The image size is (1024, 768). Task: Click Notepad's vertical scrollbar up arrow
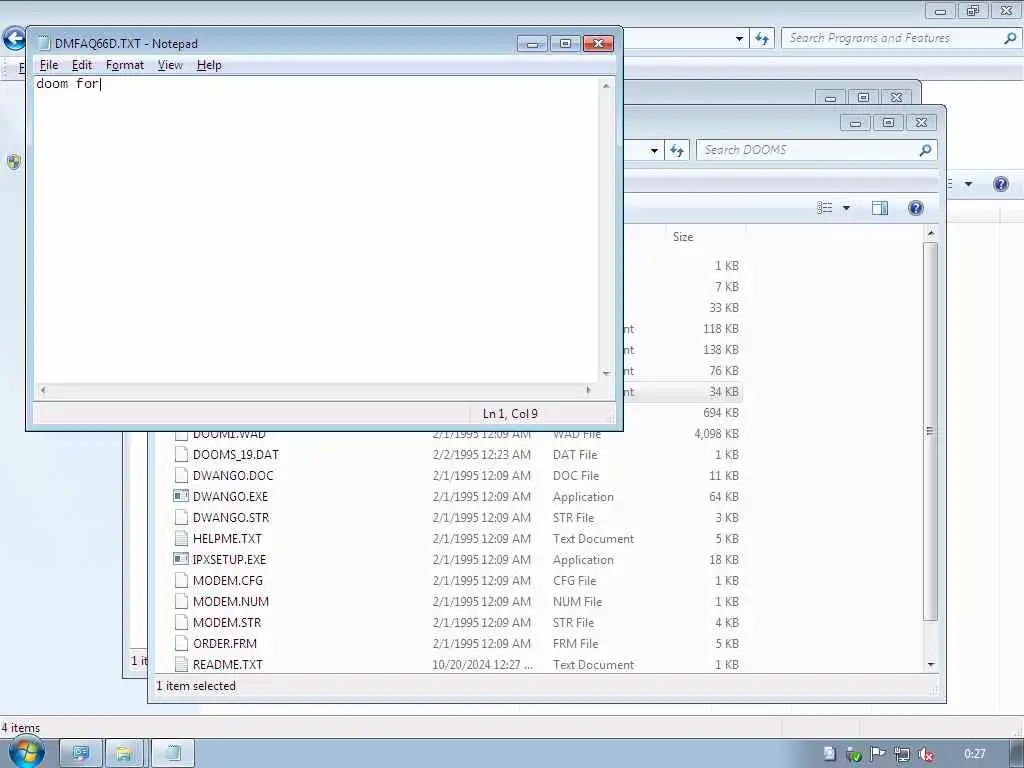pos(606,86)
